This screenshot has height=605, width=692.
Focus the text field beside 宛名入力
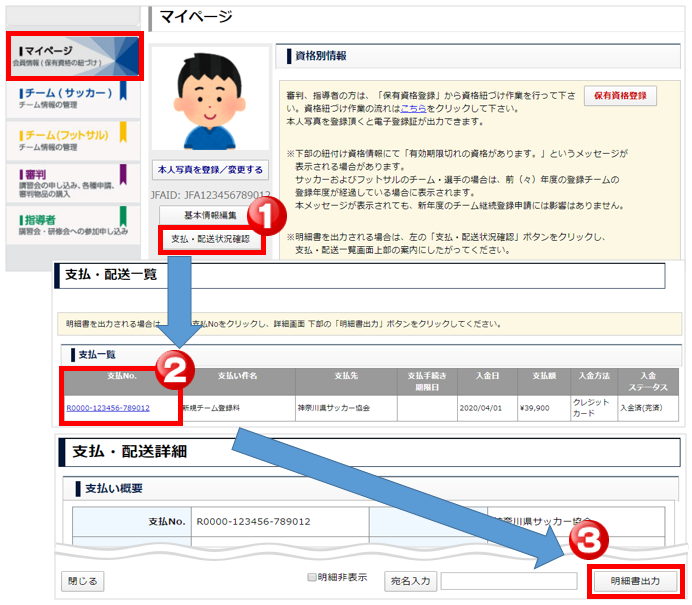pyautogui.click(x=508, y=581)
